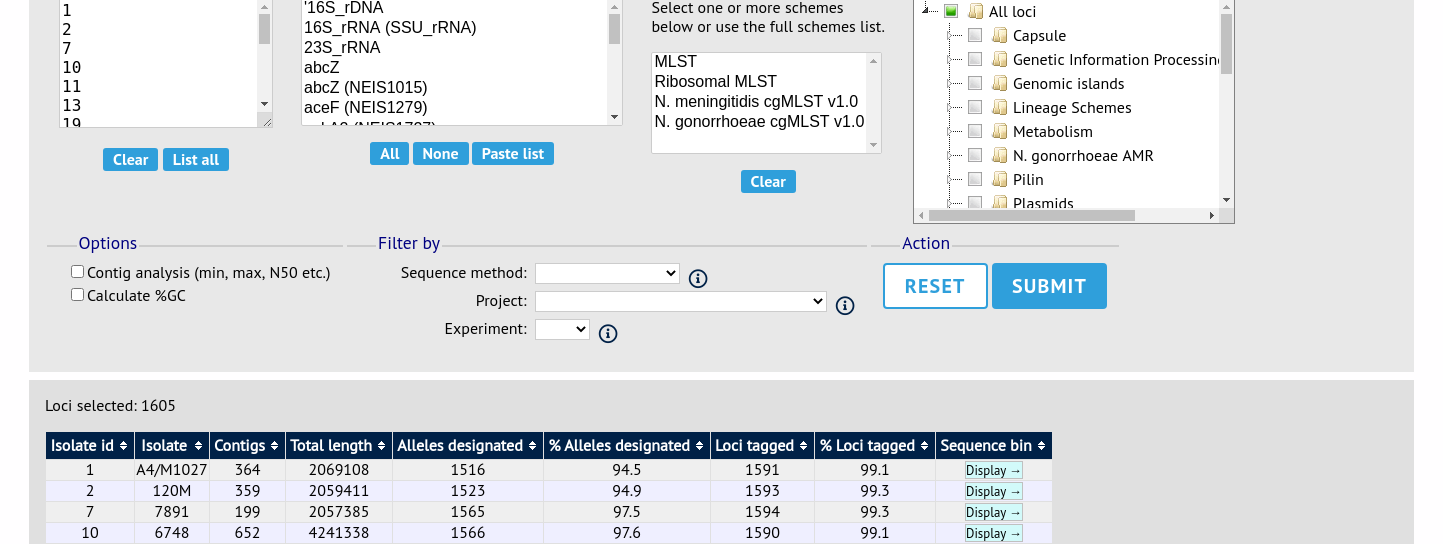Image resolution: width=1443 pixels, height=544 pixels.
Task: Open the Project dropdown
Action: pyautogui.click(x=681, y=301)
